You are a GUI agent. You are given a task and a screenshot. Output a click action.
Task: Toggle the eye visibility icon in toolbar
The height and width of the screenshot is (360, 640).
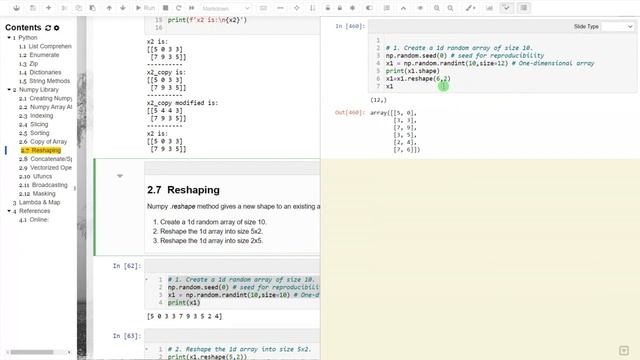tap(420, 8)
